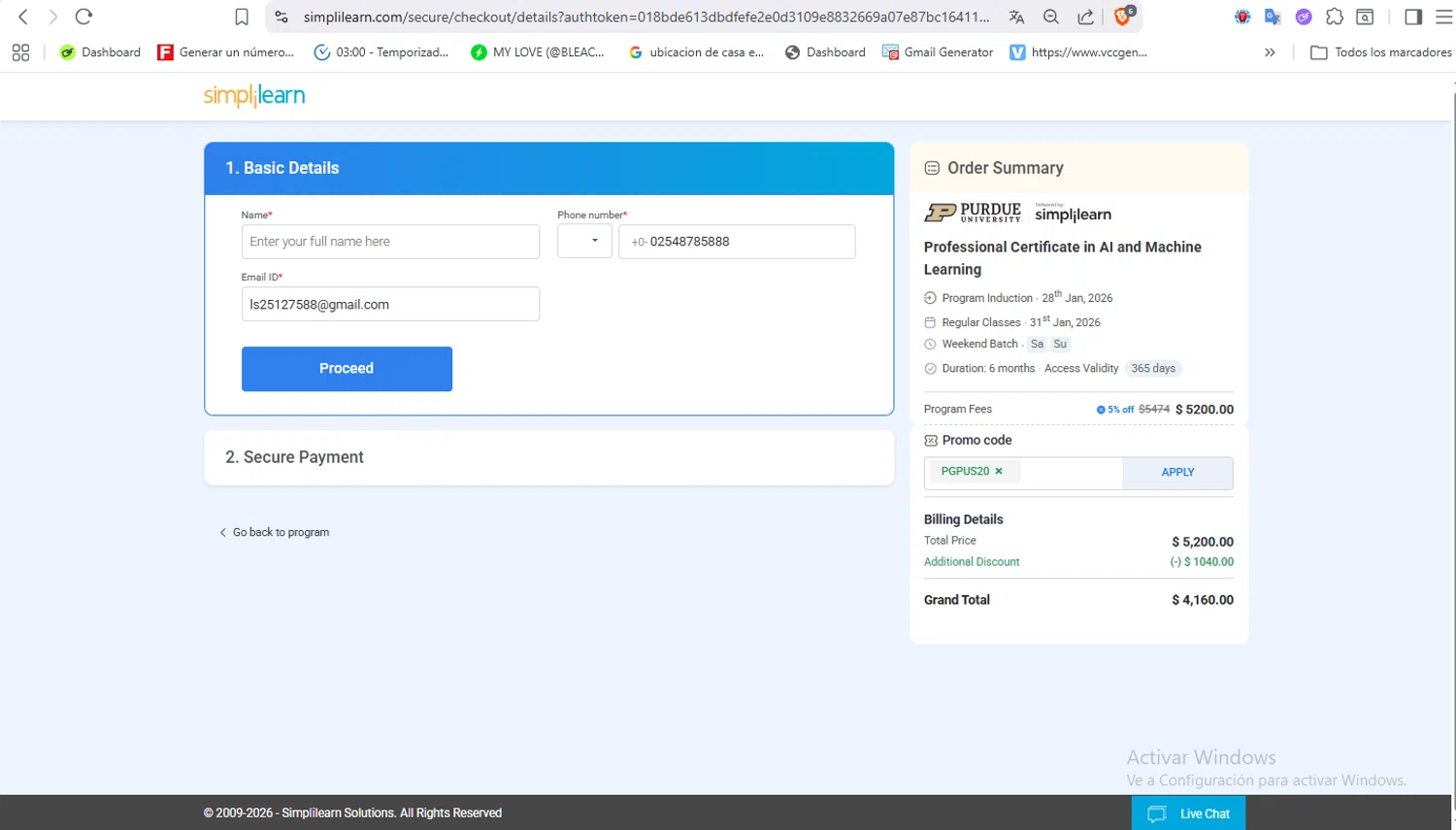Click the Email ID input field
The height and width of the screenshot is (830, 1456).
(x=390, y=304)
